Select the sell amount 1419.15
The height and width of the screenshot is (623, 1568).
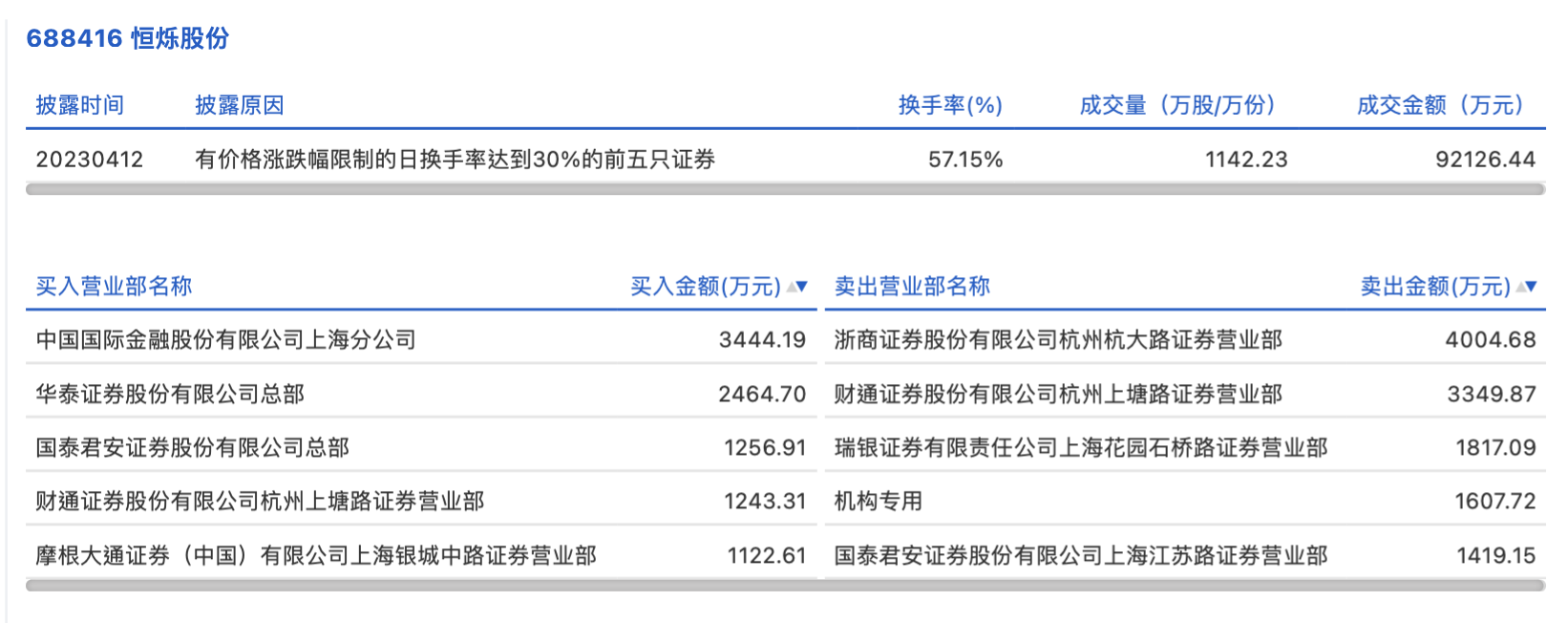(1496, 555)
